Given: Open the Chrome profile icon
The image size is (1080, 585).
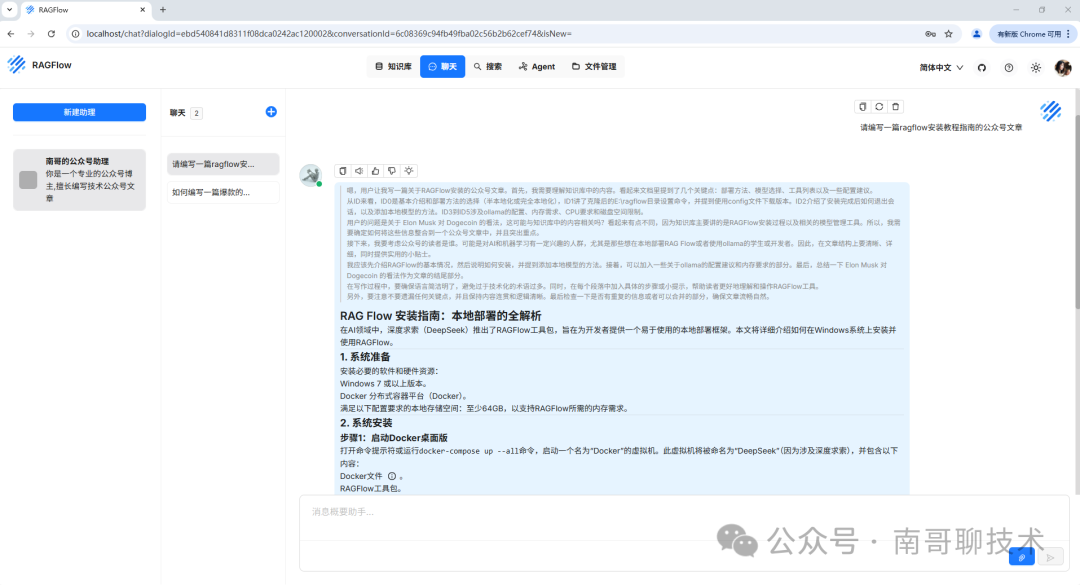Looking at the screenshot, I should [x=976, y=34].
